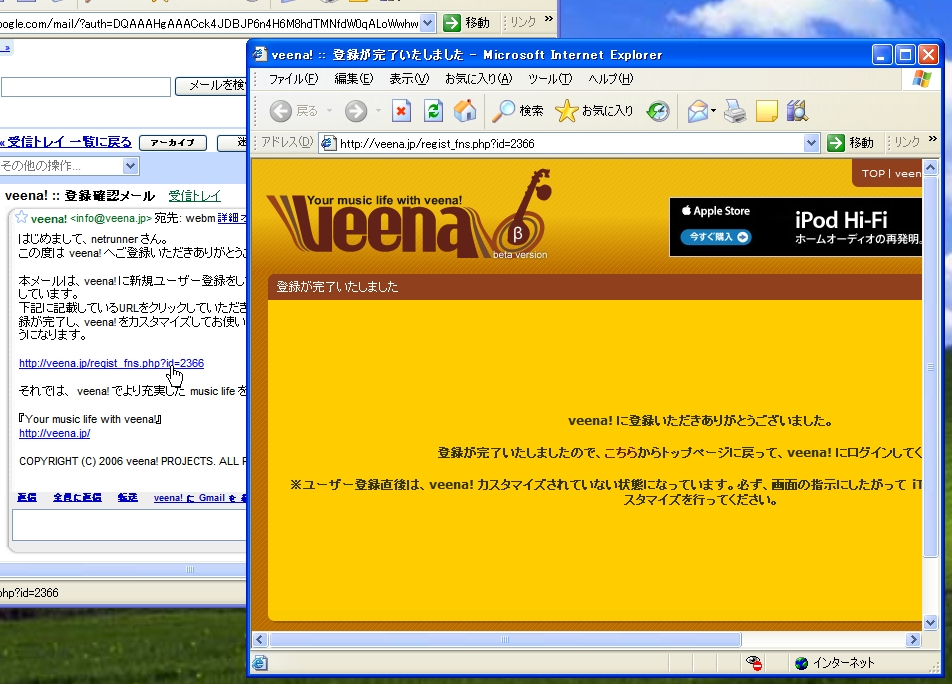952x684 pixels.
Task: Click the horizontal scrollbar thumb in veena! window
Action: 505,640
